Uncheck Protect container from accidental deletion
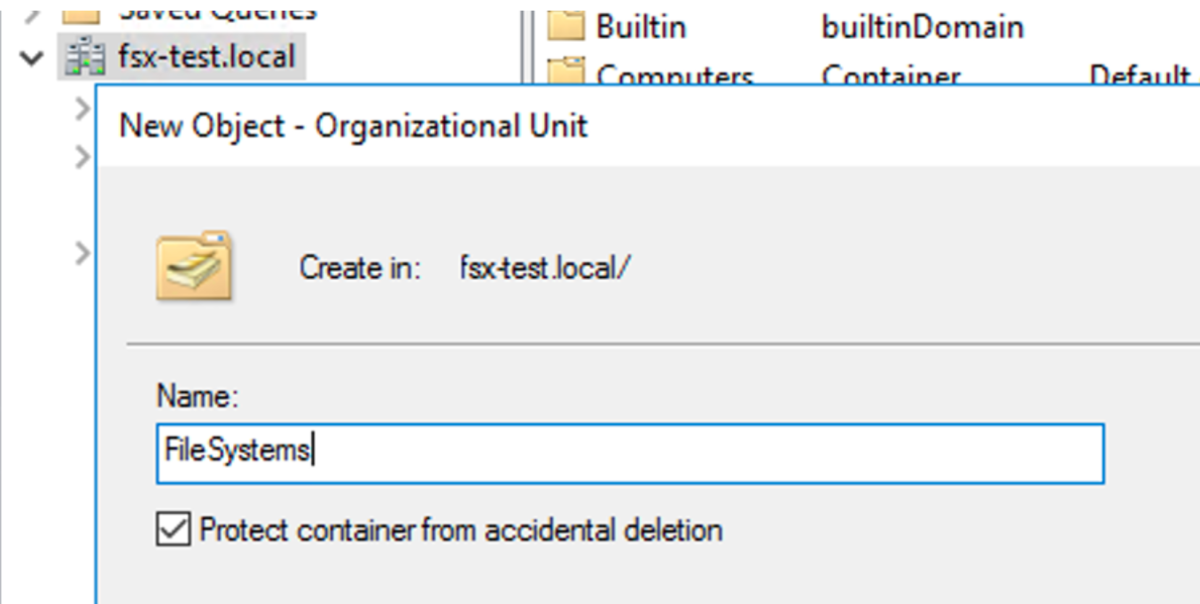Image resolution: width=1200 pixels, height=604 pixels. 173,529
